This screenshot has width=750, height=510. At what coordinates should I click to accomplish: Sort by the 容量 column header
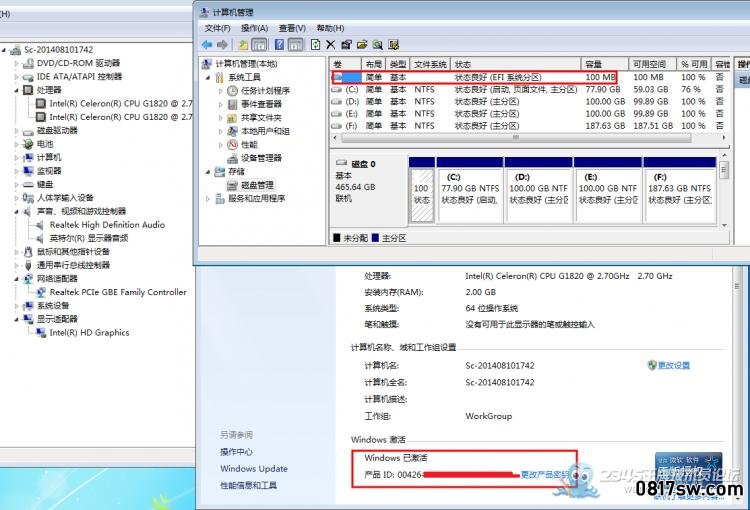coord(605,64)
